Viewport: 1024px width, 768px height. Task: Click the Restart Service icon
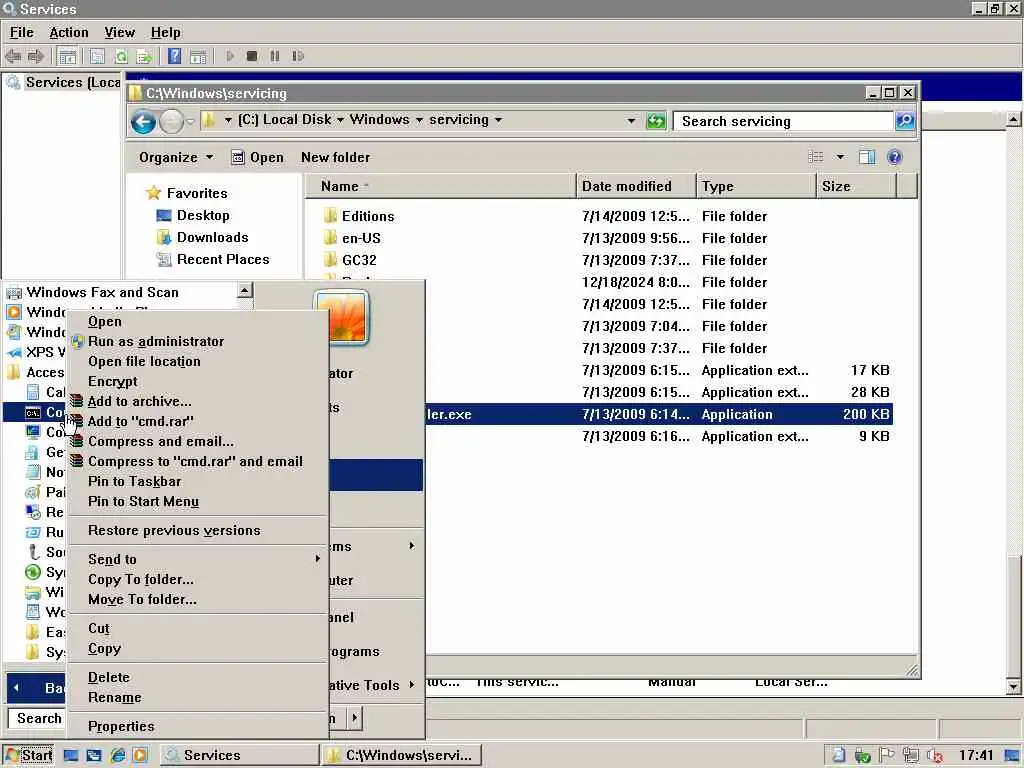click(298, 56)
